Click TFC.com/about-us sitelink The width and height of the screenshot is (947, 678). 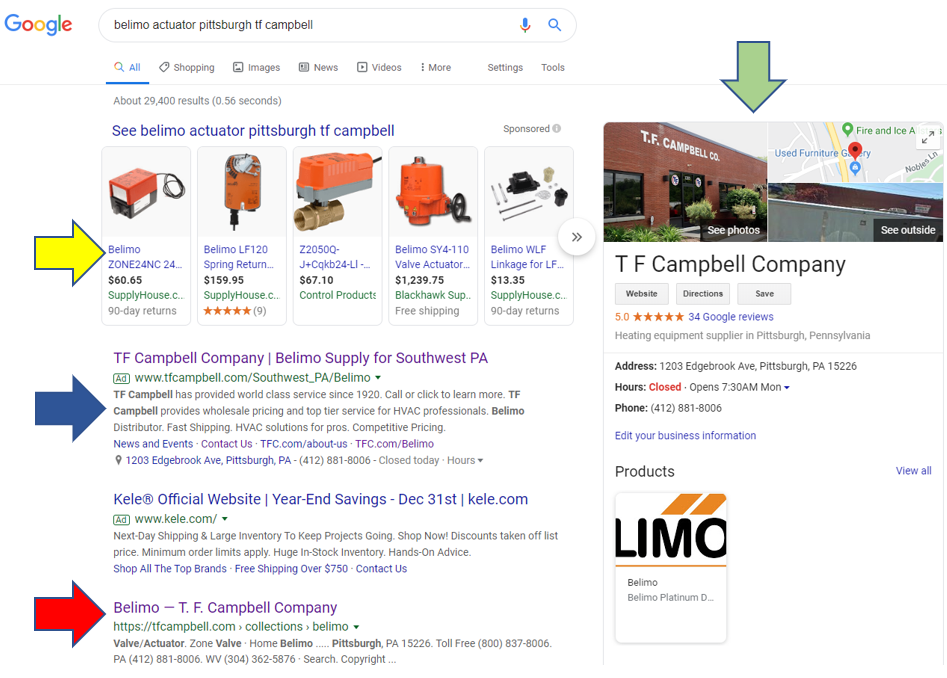(304, 444)
